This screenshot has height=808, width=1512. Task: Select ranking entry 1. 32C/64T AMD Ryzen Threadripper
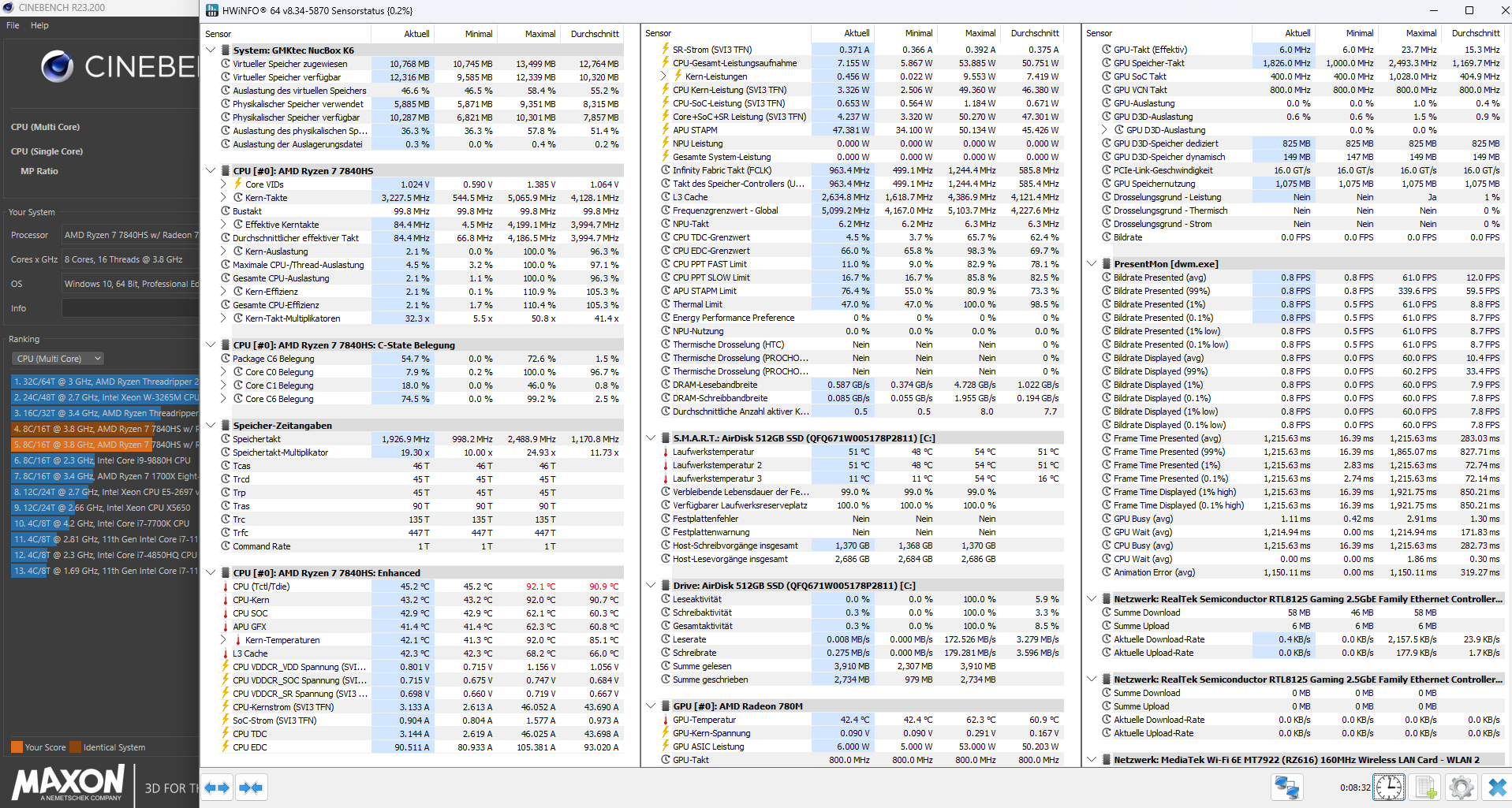pyautogui.click(x=105, y=382)
